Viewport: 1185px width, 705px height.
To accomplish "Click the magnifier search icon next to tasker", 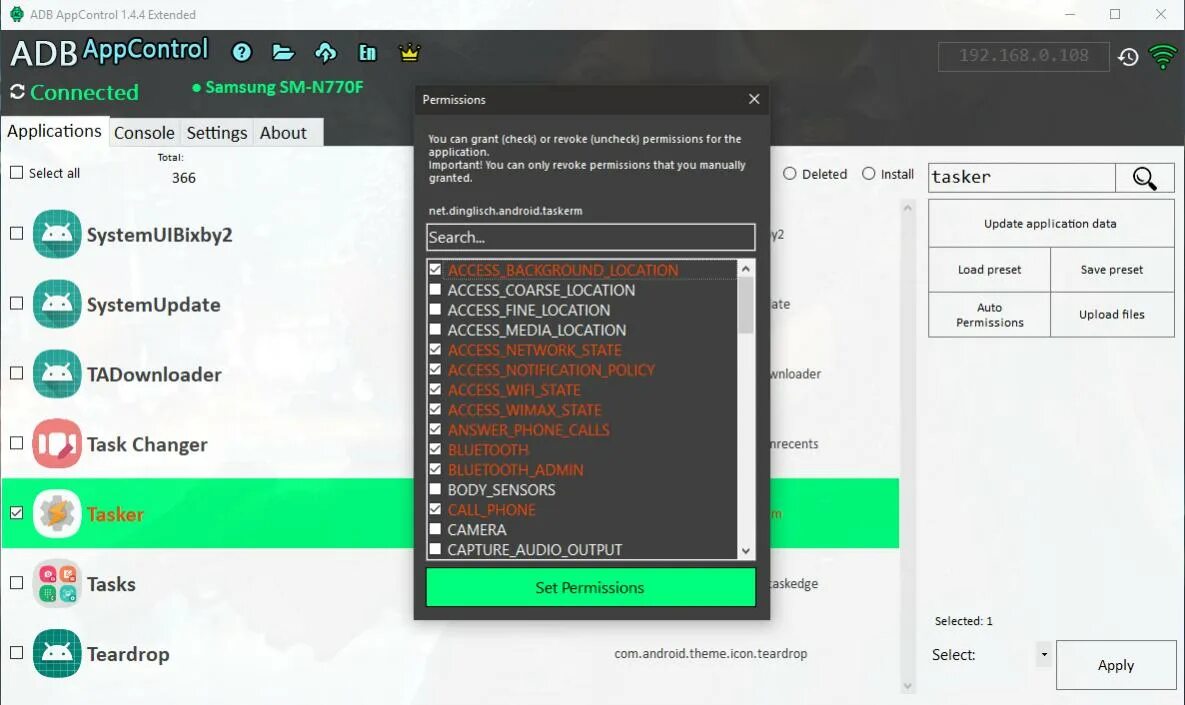I will pos(1144,178).
